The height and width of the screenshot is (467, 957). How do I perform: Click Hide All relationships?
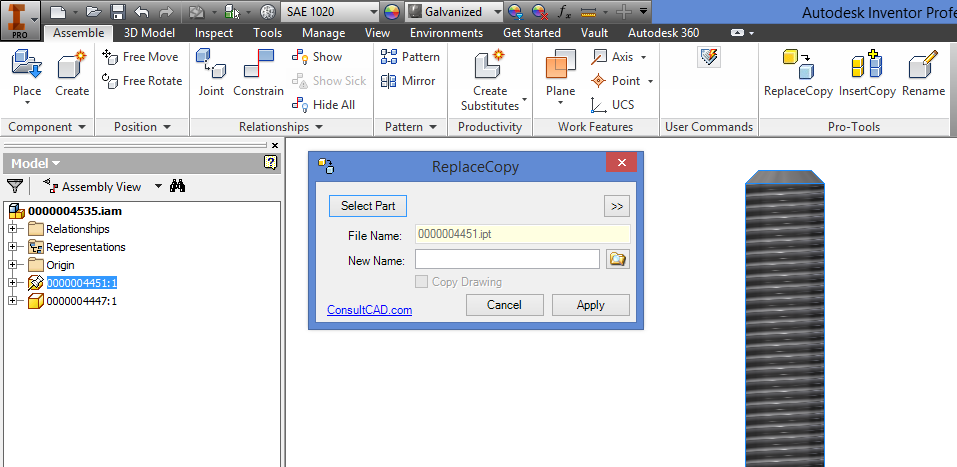pos(323,104)
